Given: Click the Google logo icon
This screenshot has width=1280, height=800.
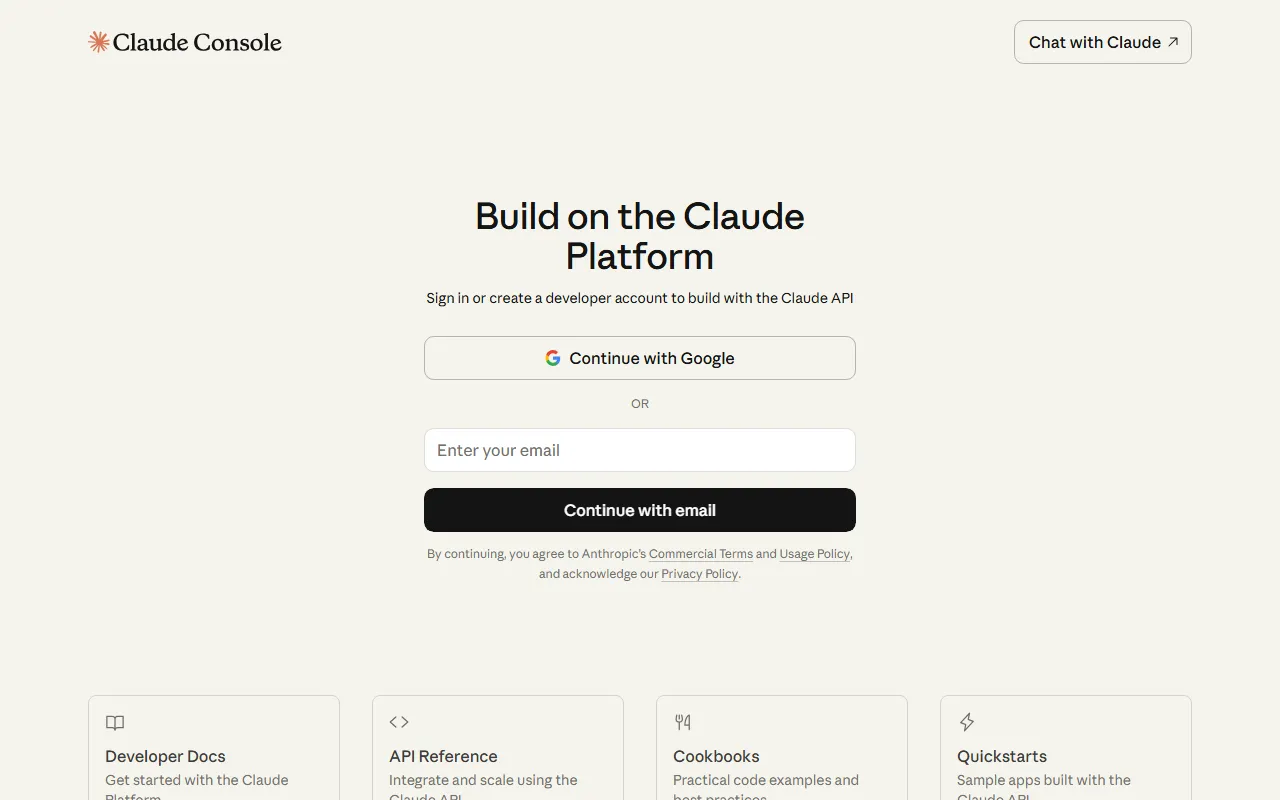Looking at the screenshot, I should click(x=553, y=358).
